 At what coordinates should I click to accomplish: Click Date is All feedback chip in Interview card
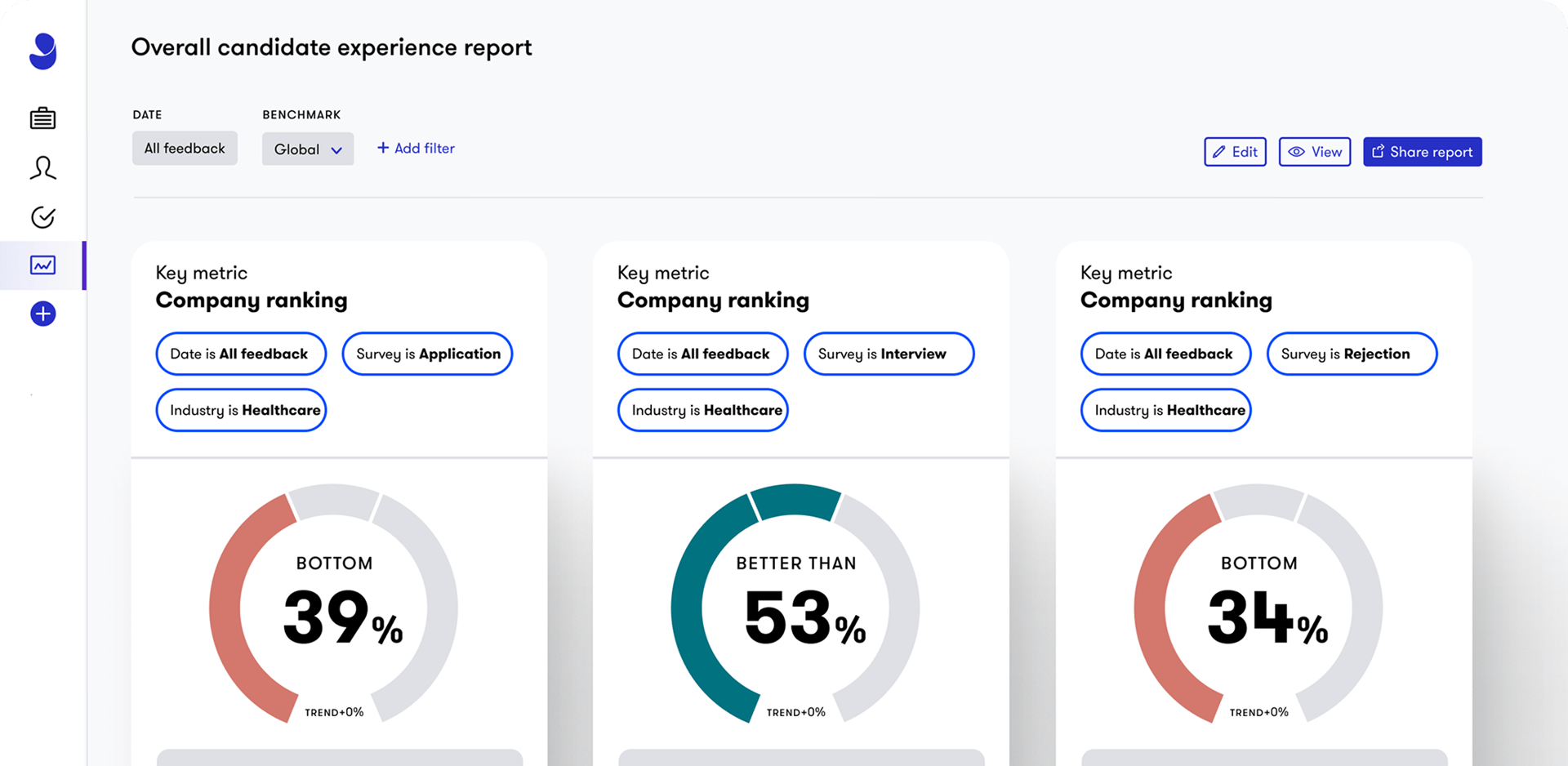click(703, 354)
